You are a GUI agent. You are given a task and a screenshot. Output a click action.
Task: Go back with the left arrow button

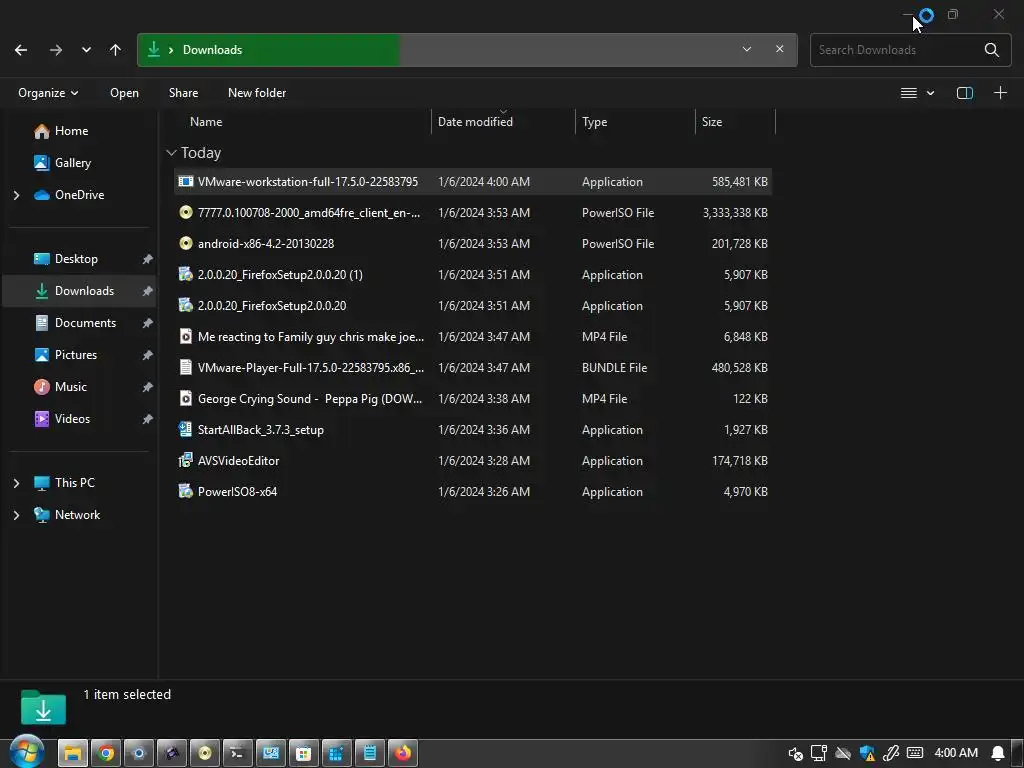(21, 50)
